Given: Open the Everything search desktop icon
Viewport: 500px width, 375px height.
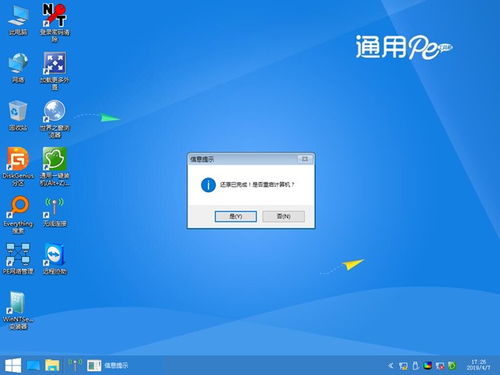Looking at the screenshot, I should (18, 214).
